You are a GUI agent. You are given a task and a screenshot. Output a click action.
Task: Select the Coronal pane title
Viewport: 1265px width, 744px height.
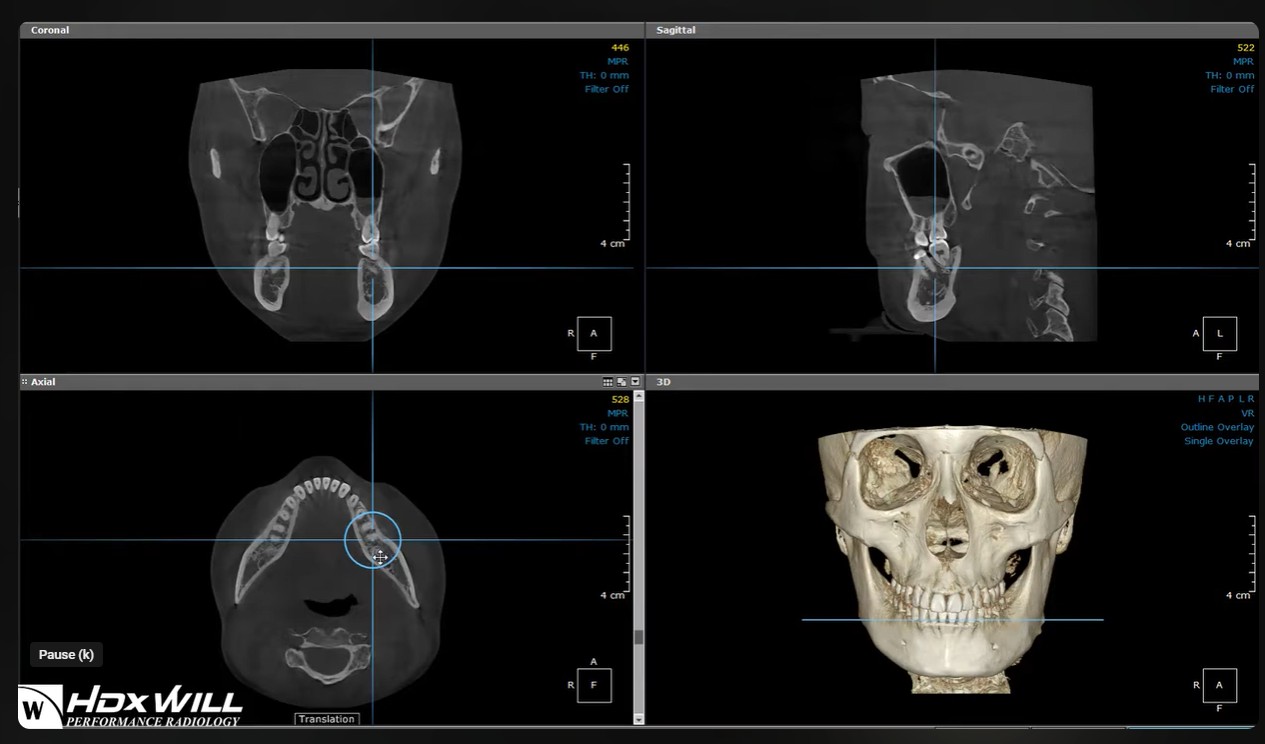pos(50,30)
